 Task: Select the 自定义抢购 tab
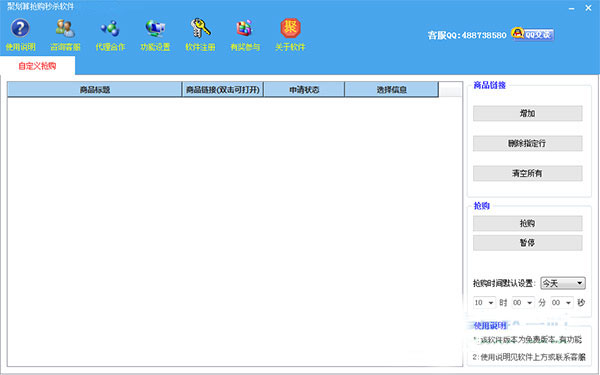tap(38, 66)
